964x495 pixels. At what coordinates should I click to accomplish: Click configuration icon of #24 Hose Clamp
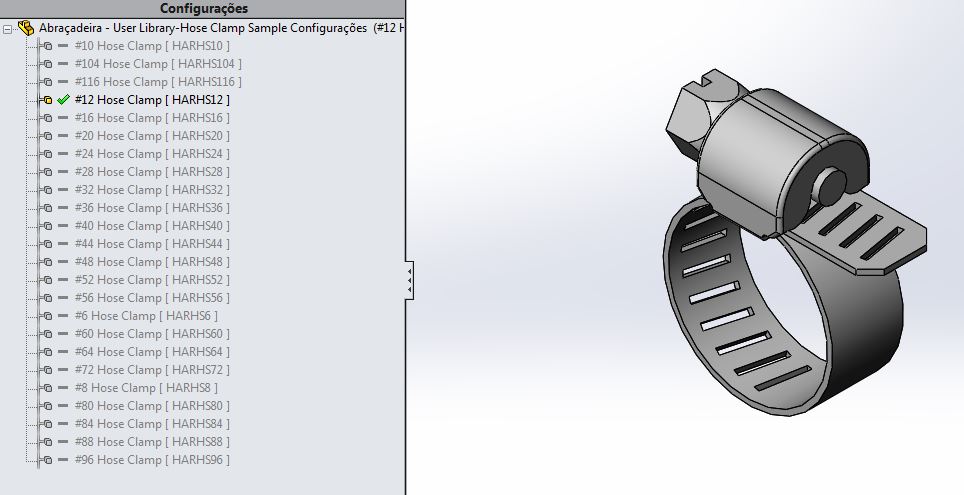point(47,153)
